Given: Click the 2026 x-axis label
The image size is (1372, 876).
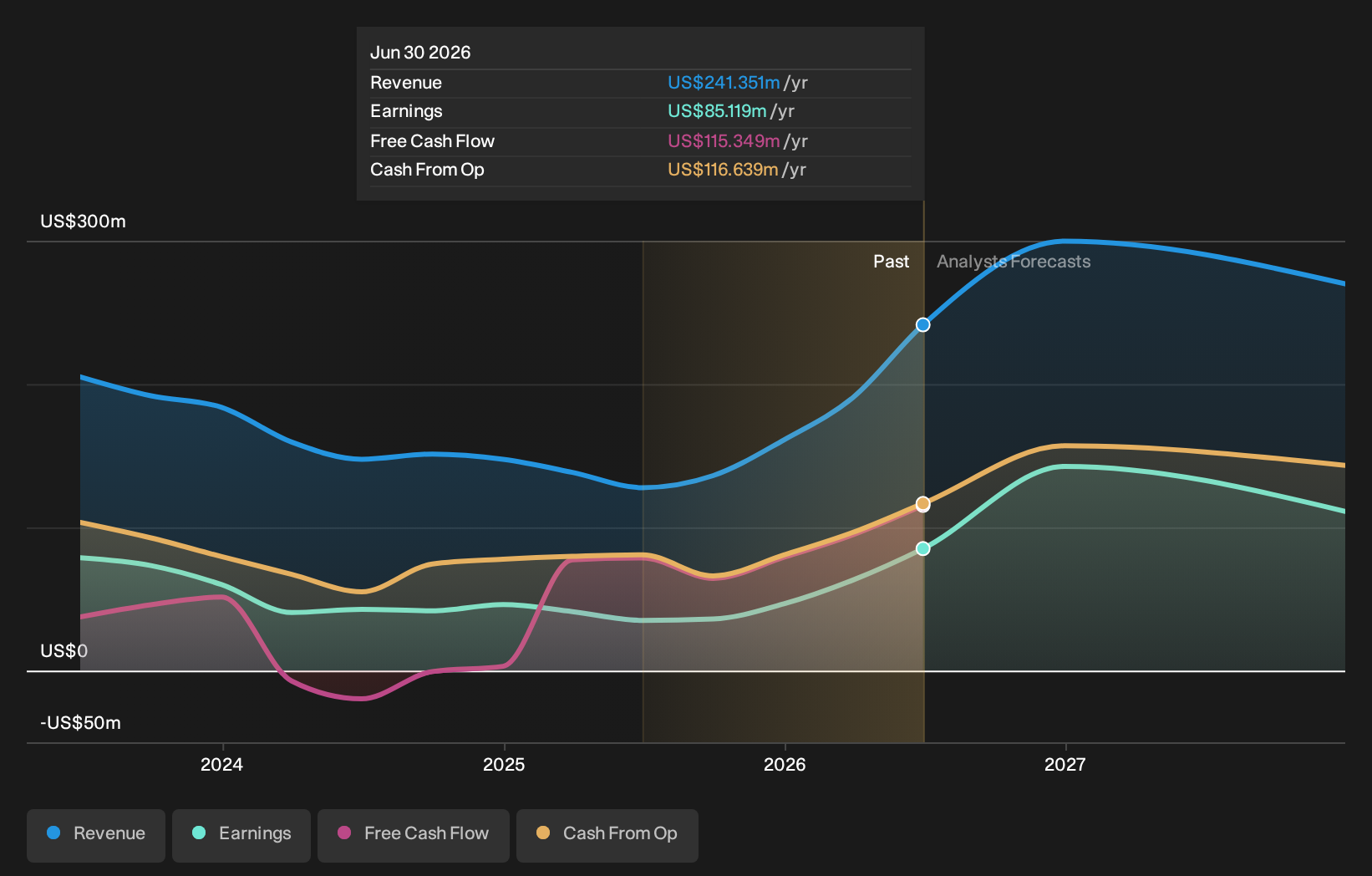Looking at the screenshot, I should coord(785,765).
